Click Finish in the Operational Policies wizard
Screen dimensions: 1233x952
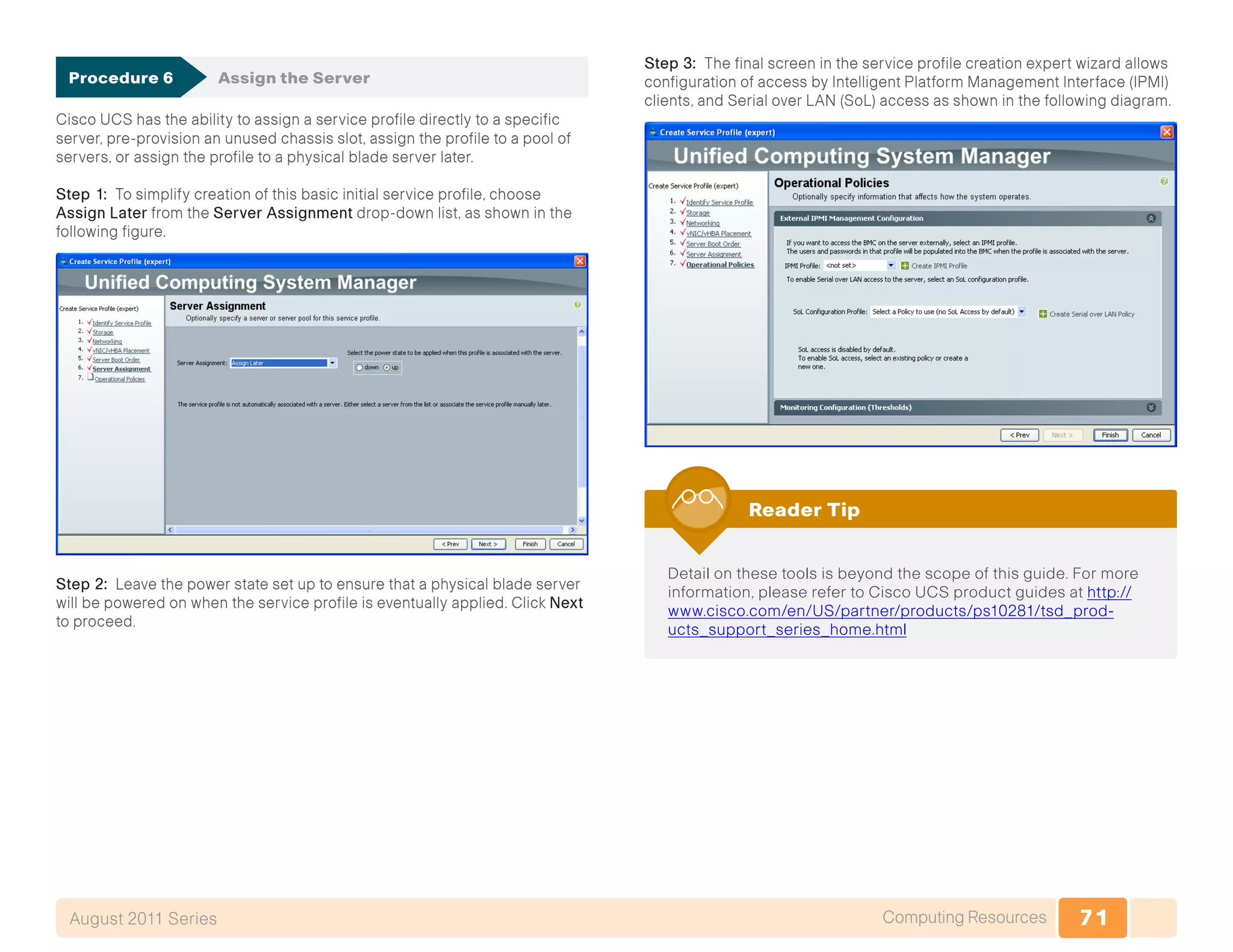pyautogui.click(x=1110, y=435)
